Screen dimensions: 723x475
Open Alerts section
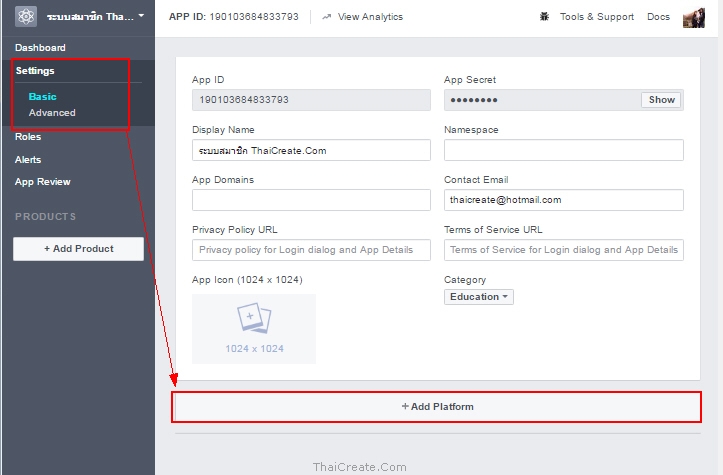pos(28,160)
